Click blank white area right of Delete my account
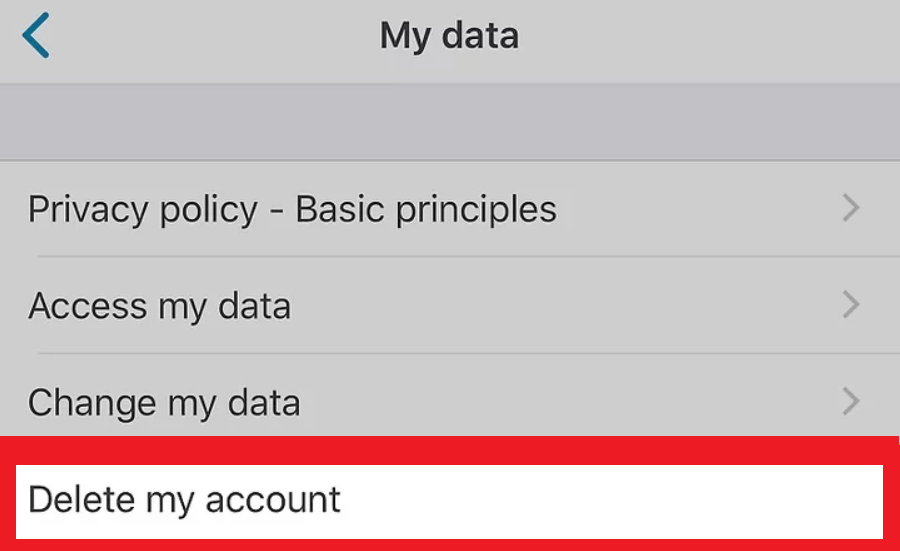 pos(620,500)
